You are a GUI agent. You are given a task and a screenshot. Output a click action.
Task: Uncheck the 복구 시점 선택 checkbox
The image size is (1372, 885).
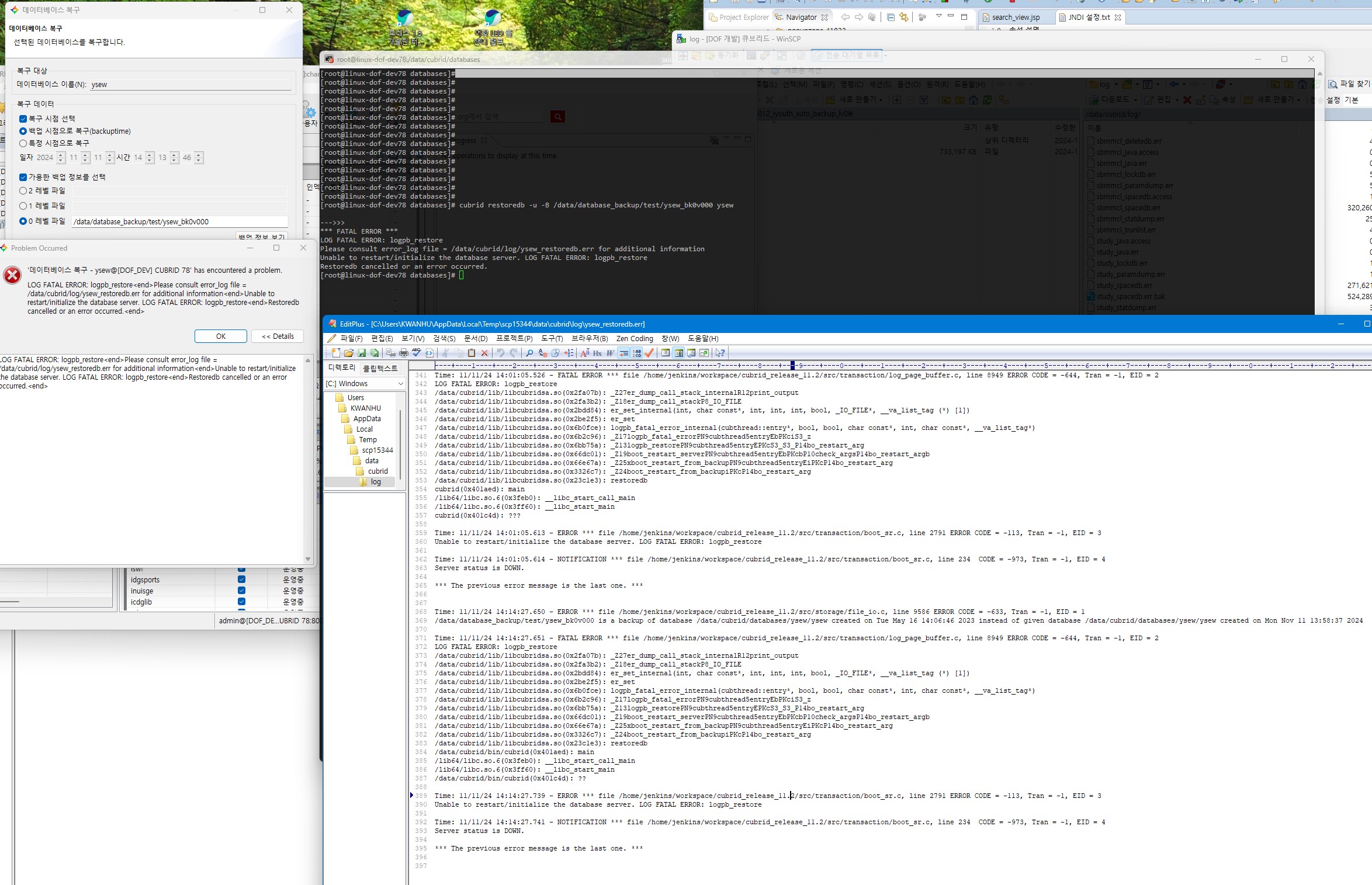[23, 119]
